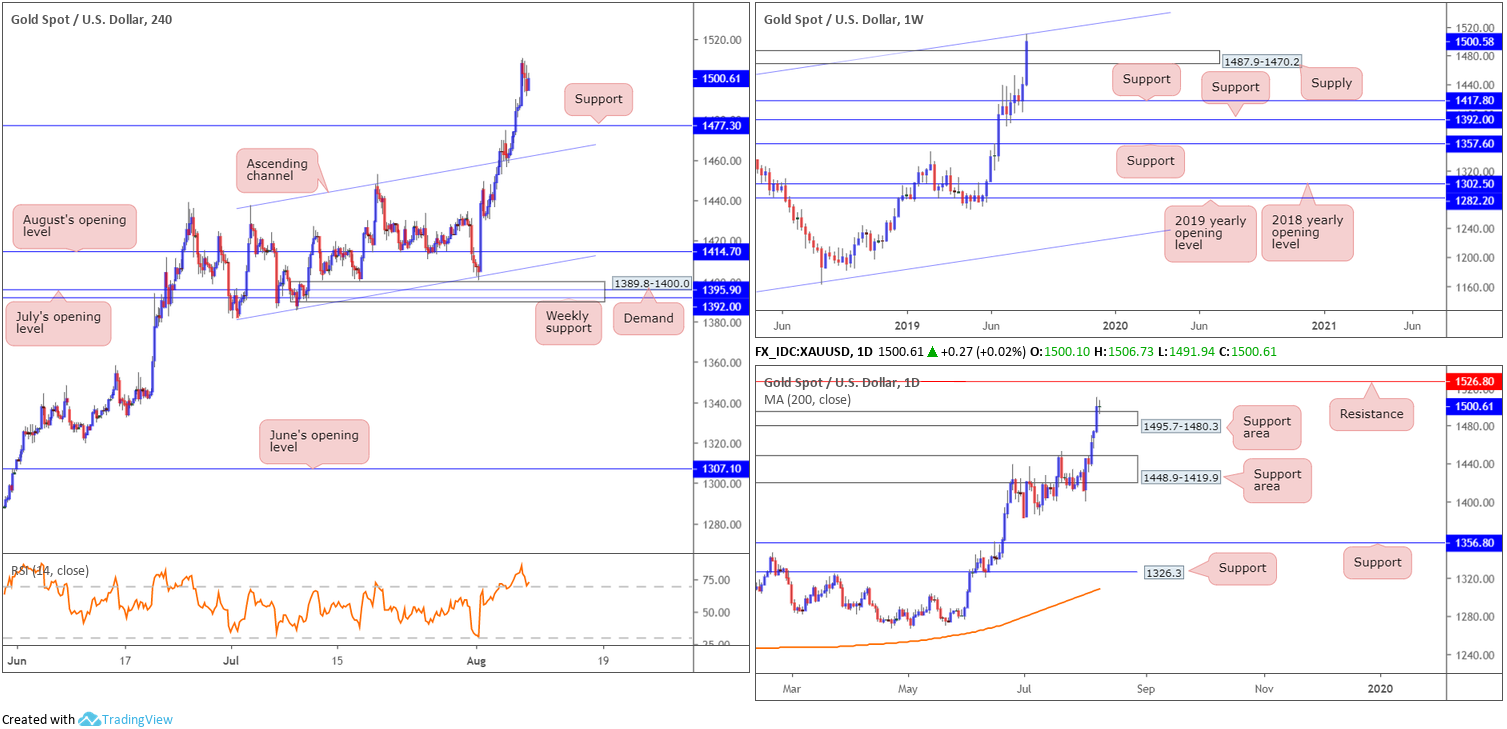1507x729 pixels.
Task: Click the 1307.10 price label
Action: 721,468
